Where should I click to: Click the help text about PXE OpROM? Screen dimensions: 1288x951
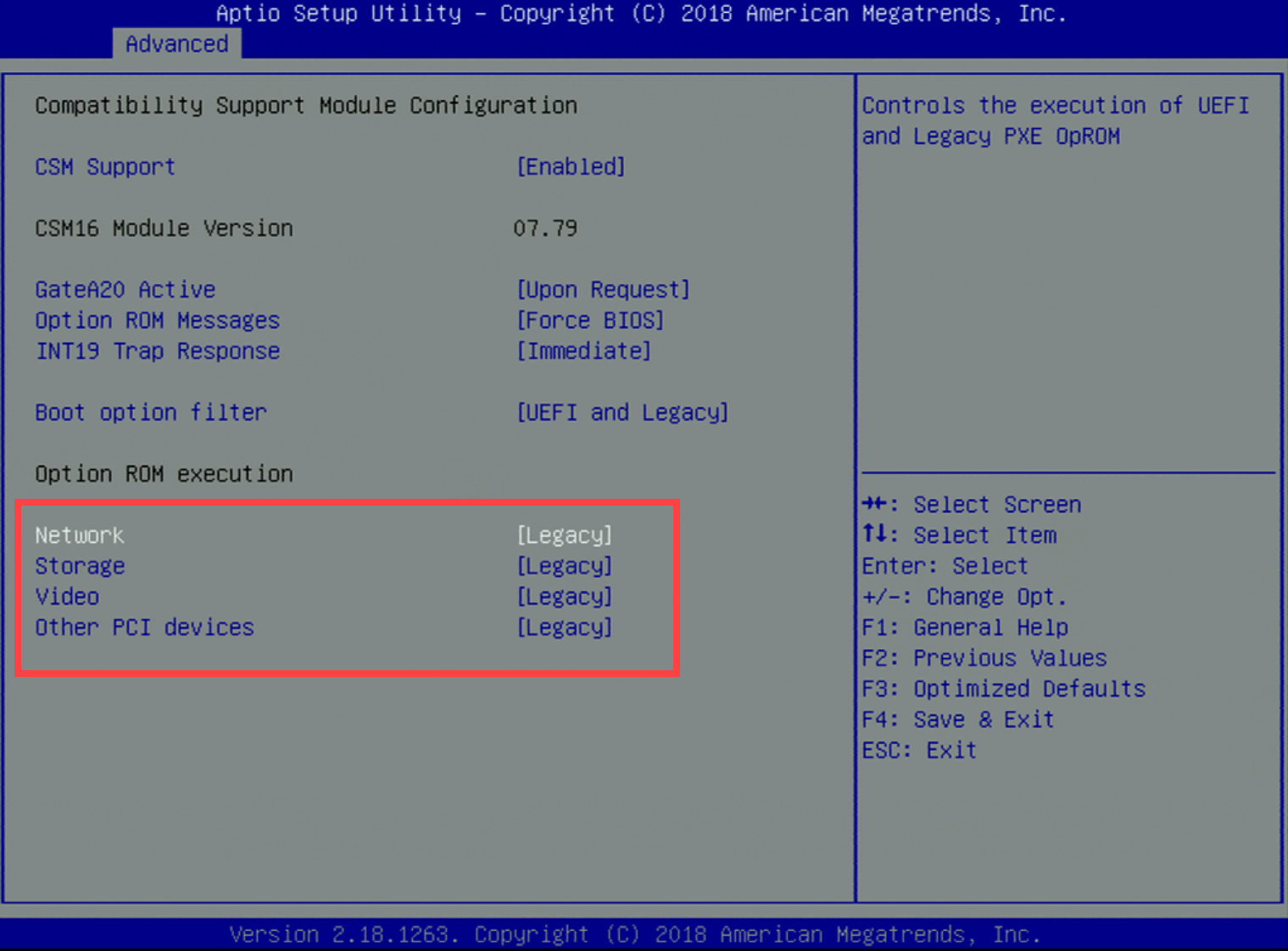pos(1056,120)
